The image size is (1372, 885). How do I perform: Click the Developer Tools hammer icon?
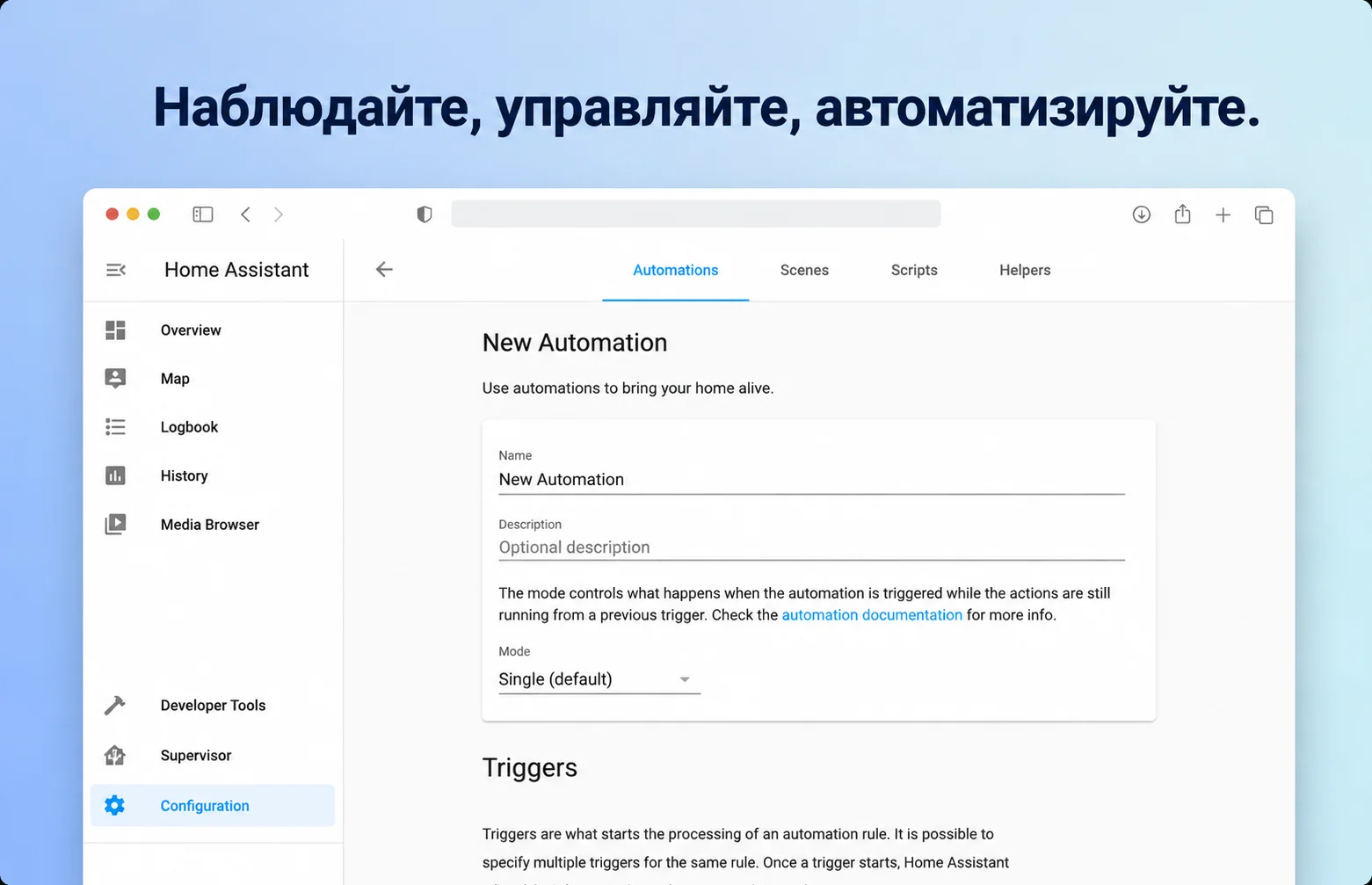tap(115, 705)
